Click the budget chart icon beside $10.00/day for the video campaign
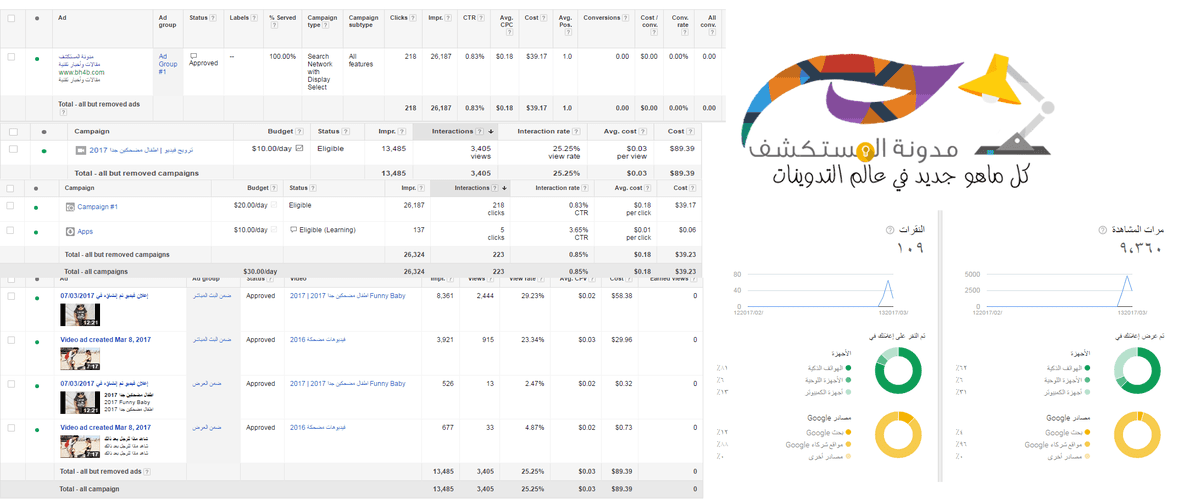Viewport: 1200px width, 499px height. [x=299, y=148]
